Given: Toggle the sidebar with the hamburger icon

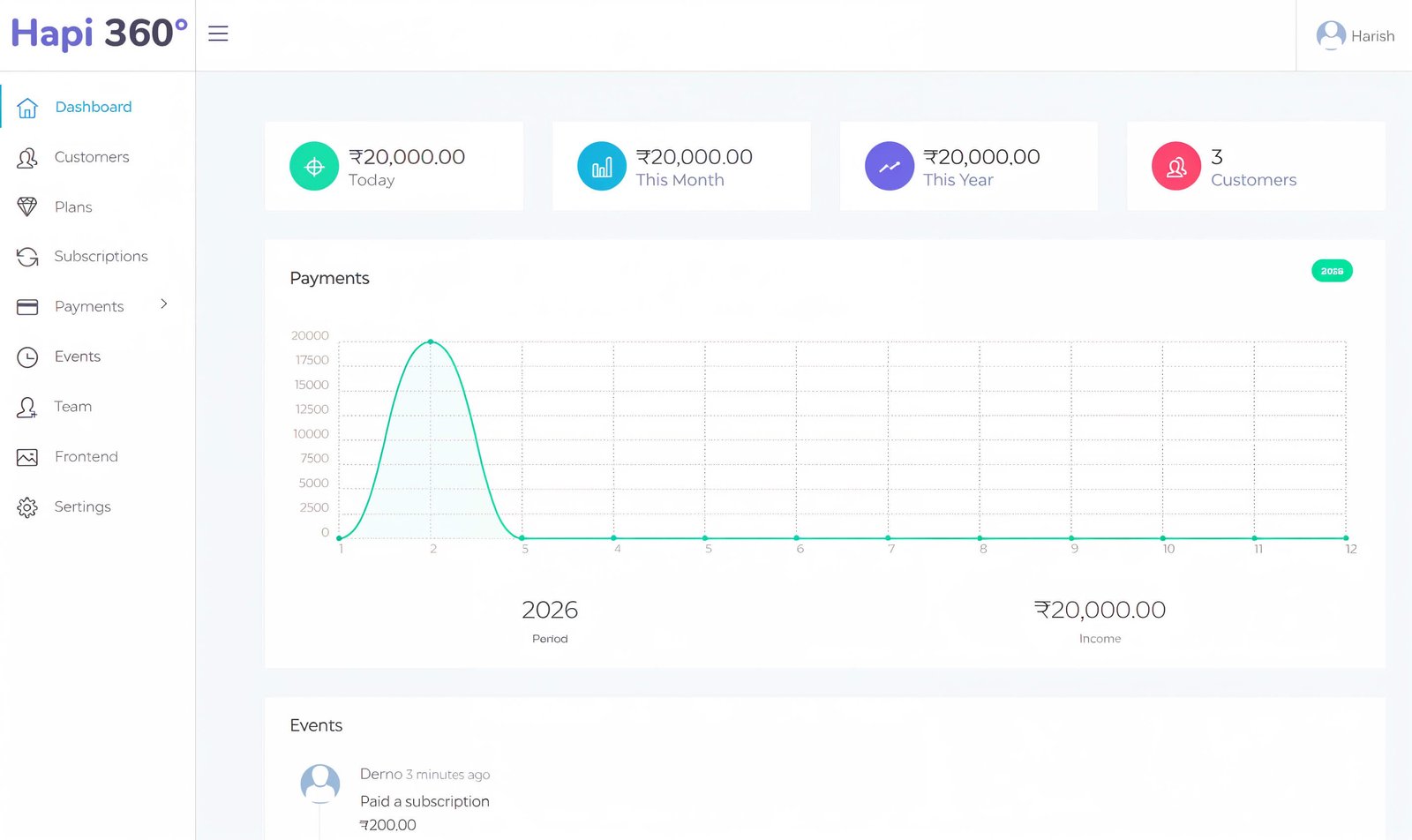Looking at the screenshot, I should tap(218, 33).
